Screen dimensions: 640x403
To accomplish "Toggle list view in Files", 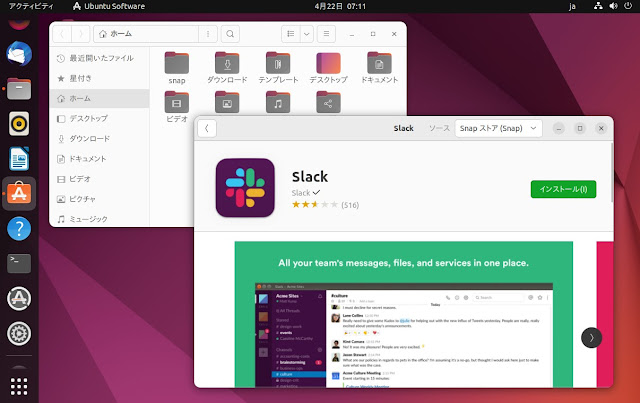I will (x=291, y=34).
